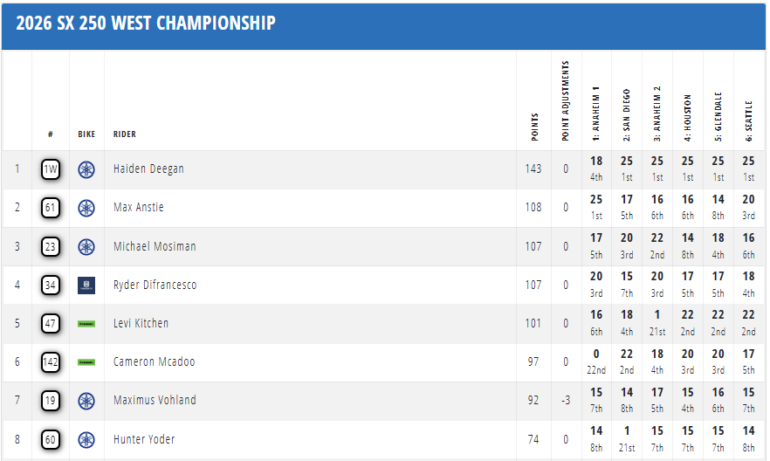
Task: Click the number 142 plate badge
Action: [x=51, y=362]
